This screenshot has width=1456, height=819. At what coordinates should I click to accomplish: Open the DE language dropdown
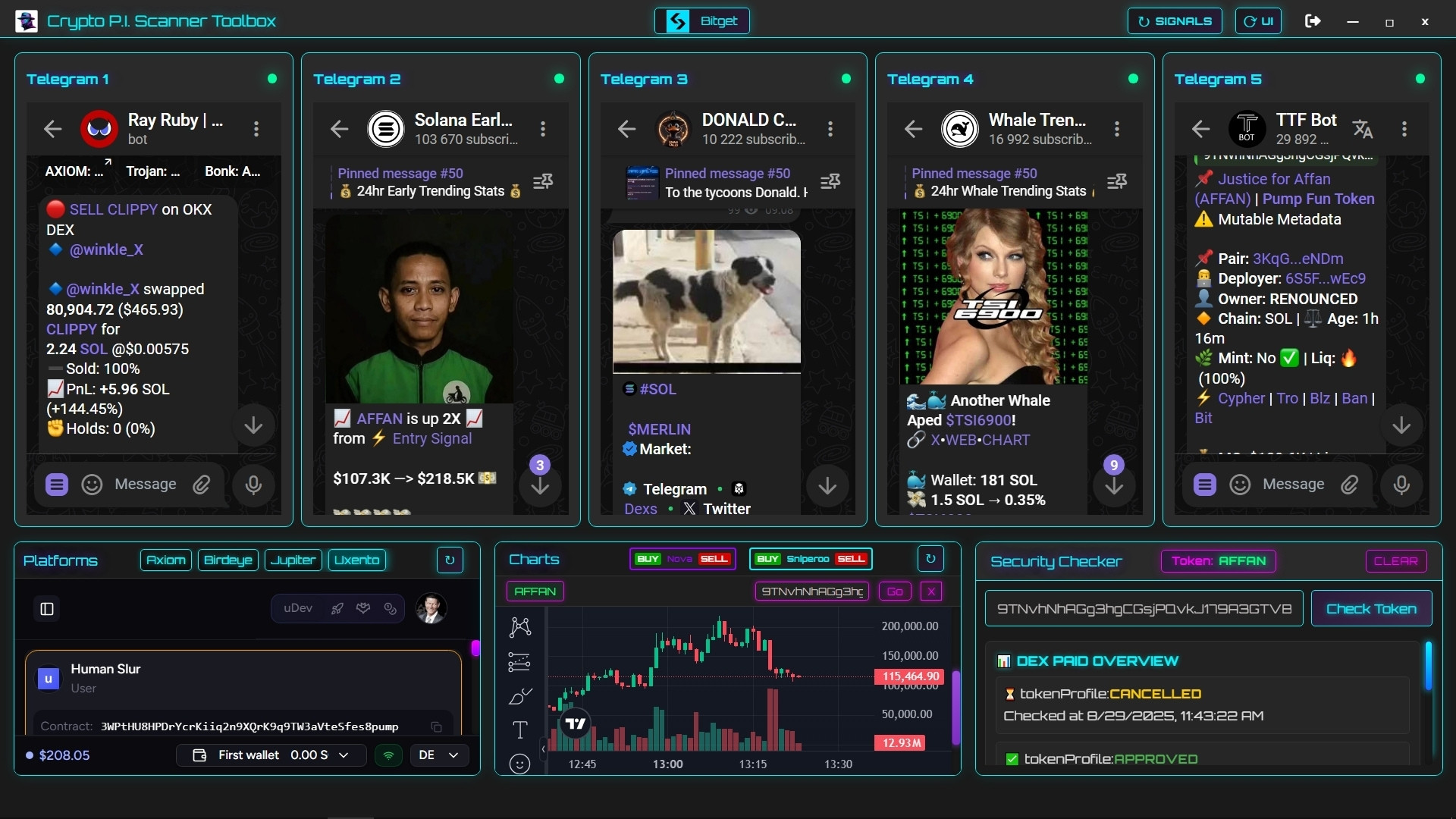click(439, 755)
